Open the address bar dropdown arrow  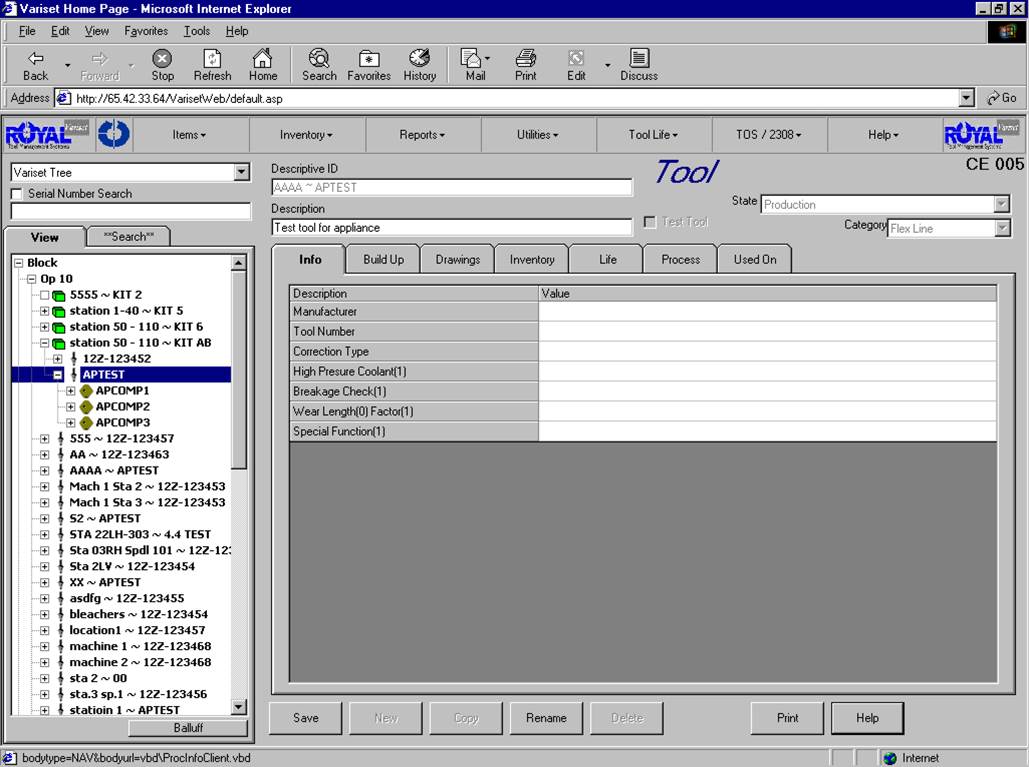click(966, 98)
